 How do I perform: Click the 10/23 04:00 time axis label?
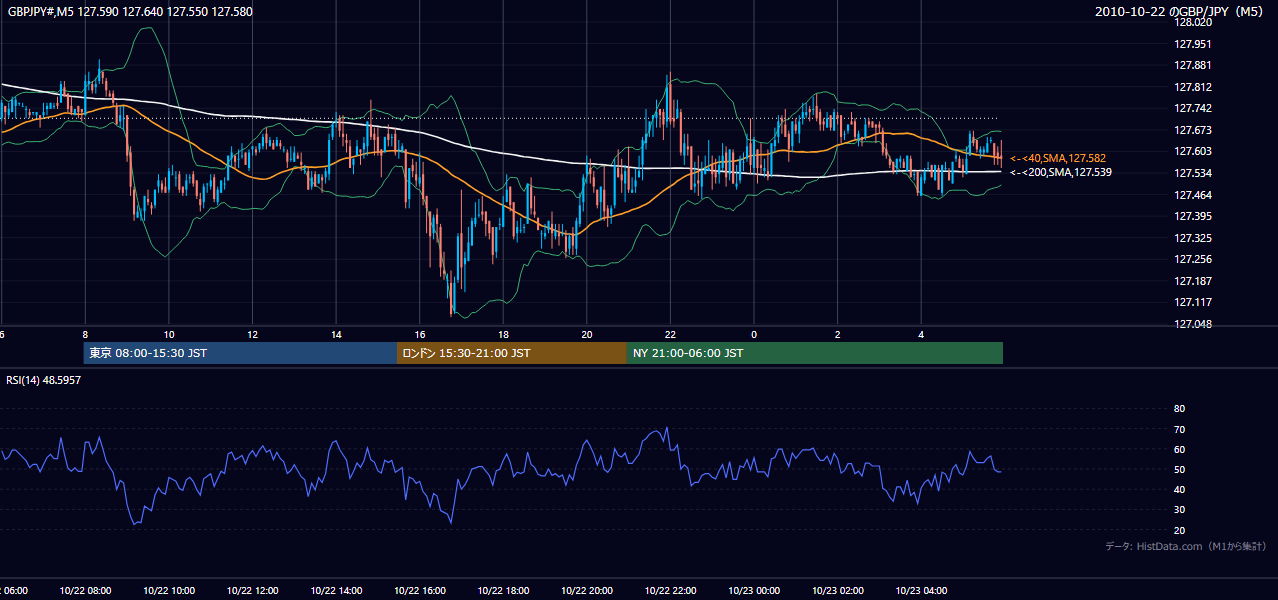click(x=921, y=591)
